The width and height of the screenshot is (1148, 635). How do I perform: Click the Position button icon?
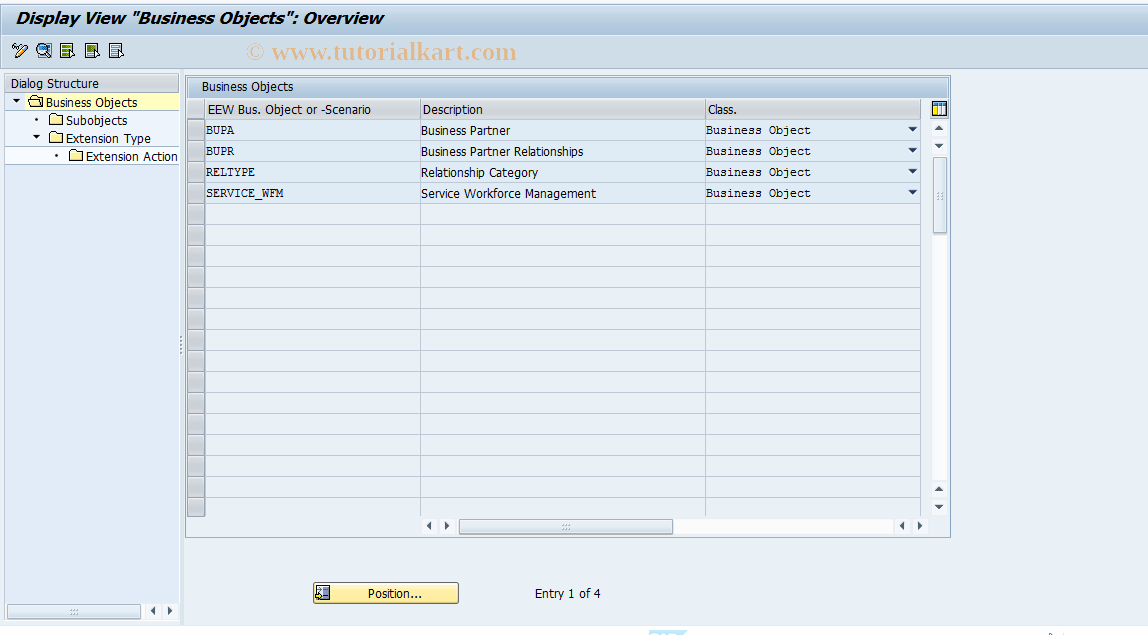[x=323, y=593]
